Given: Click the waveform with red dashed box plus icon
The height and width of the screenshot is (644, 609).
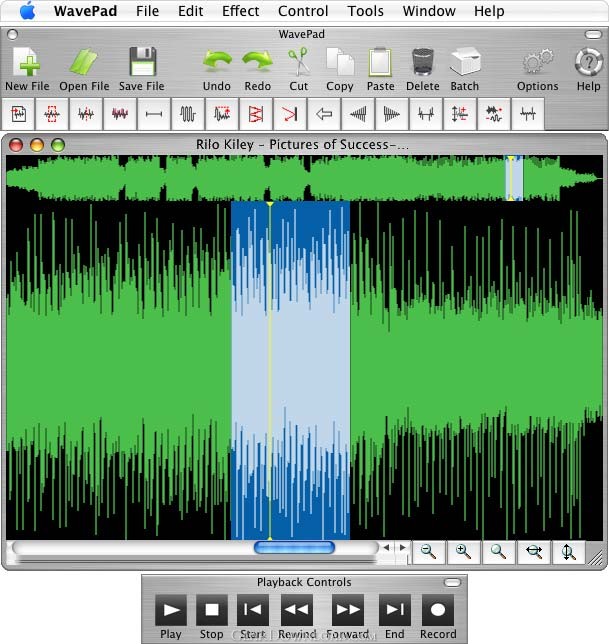Looking at the screenshot, I should tap(222, 114).
